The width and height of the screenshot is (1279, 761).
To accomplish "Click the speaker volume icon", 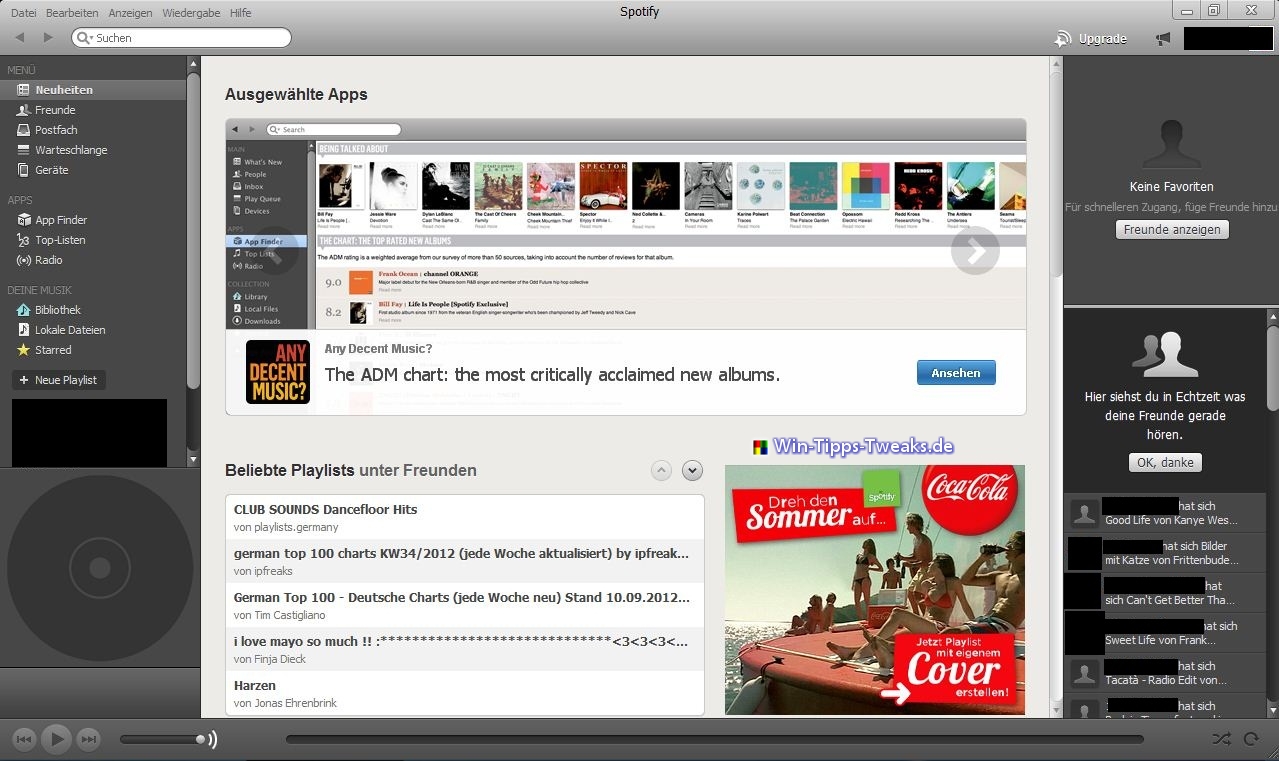I will 212,740.
